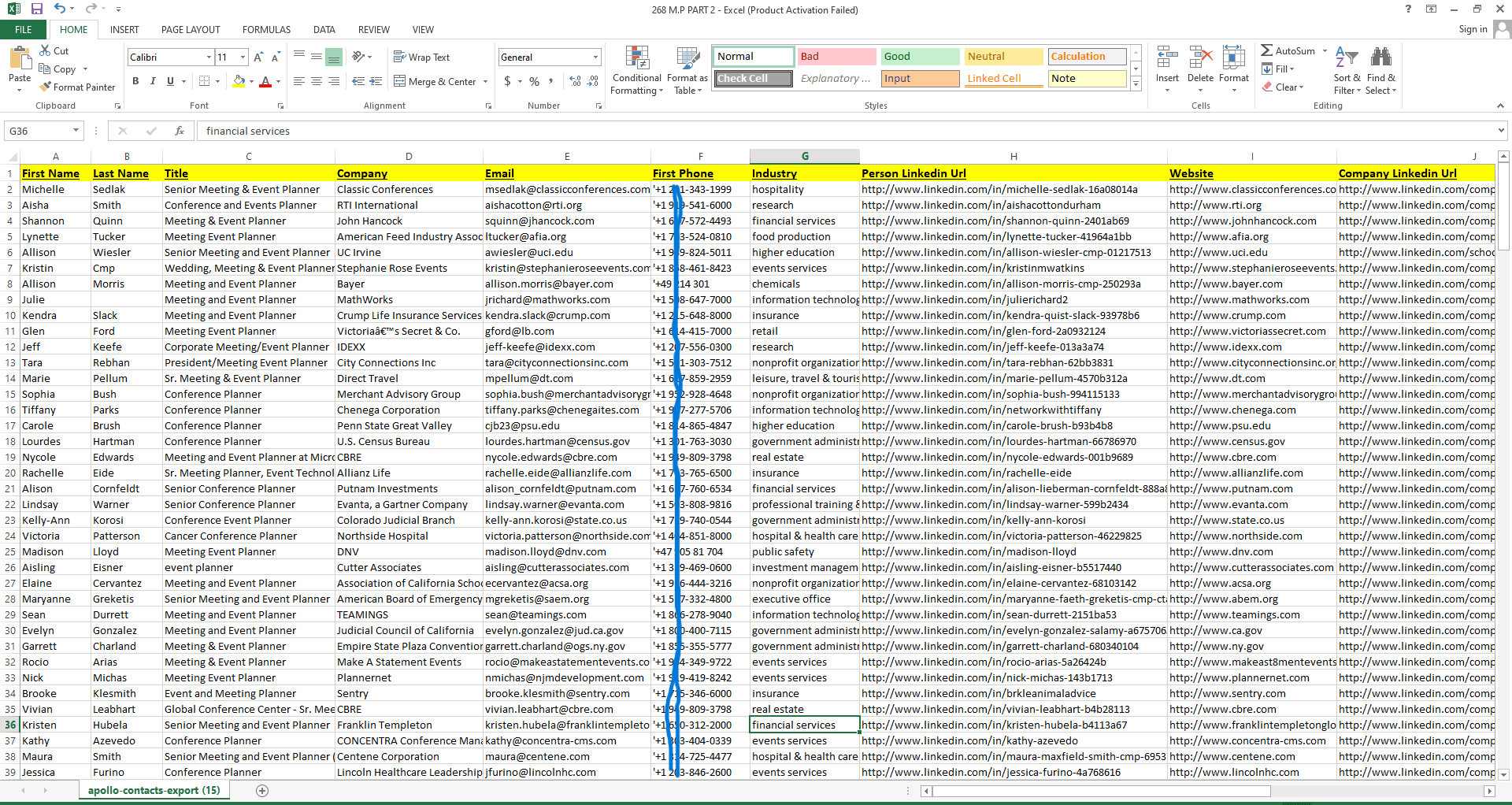
Task: Toggle Wrap Text
Action: point(421,57)
